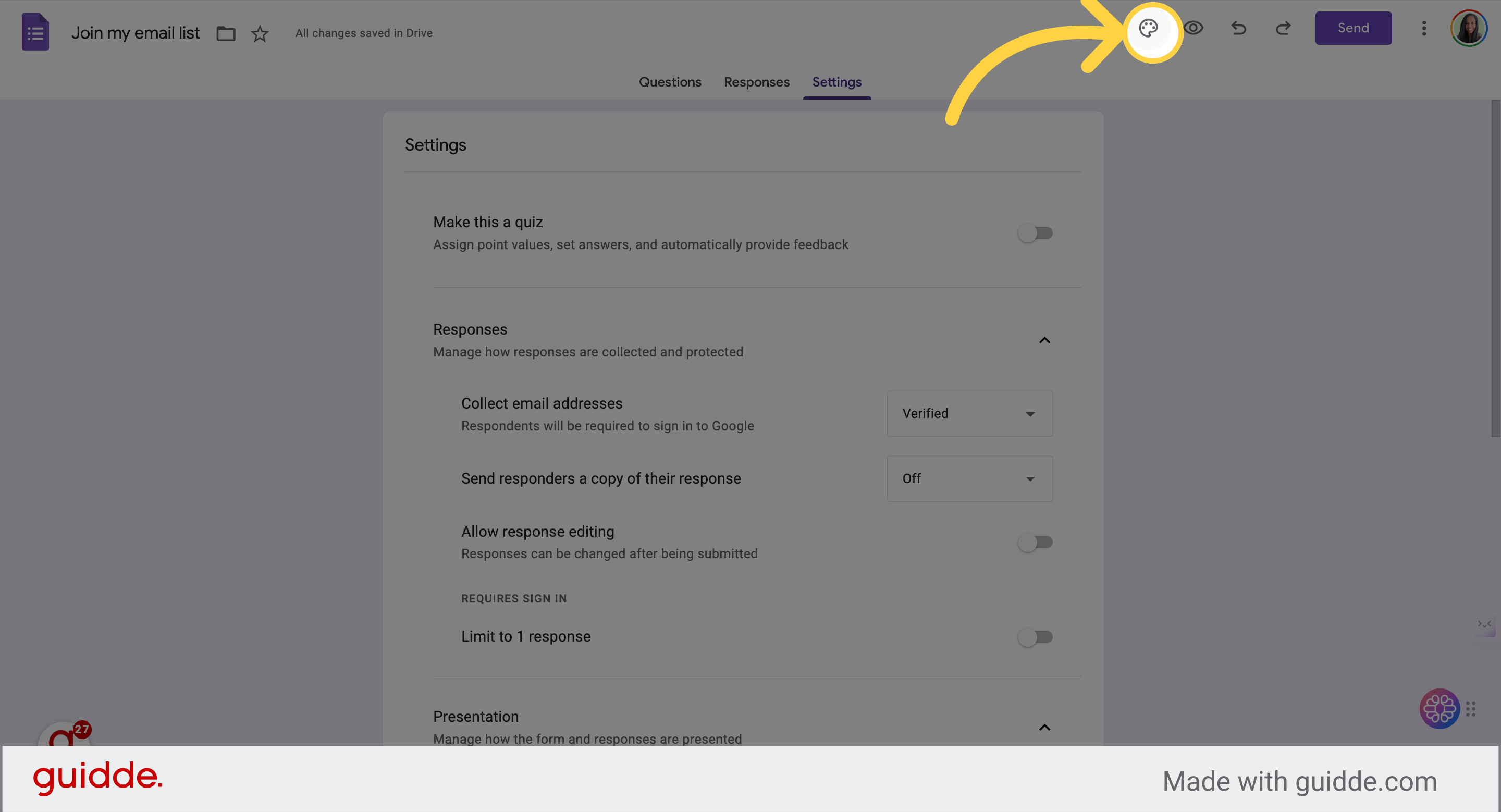The image size is (1501, 812).
Task: Move form using the folder icon
Action: click(x=226, y=33)
